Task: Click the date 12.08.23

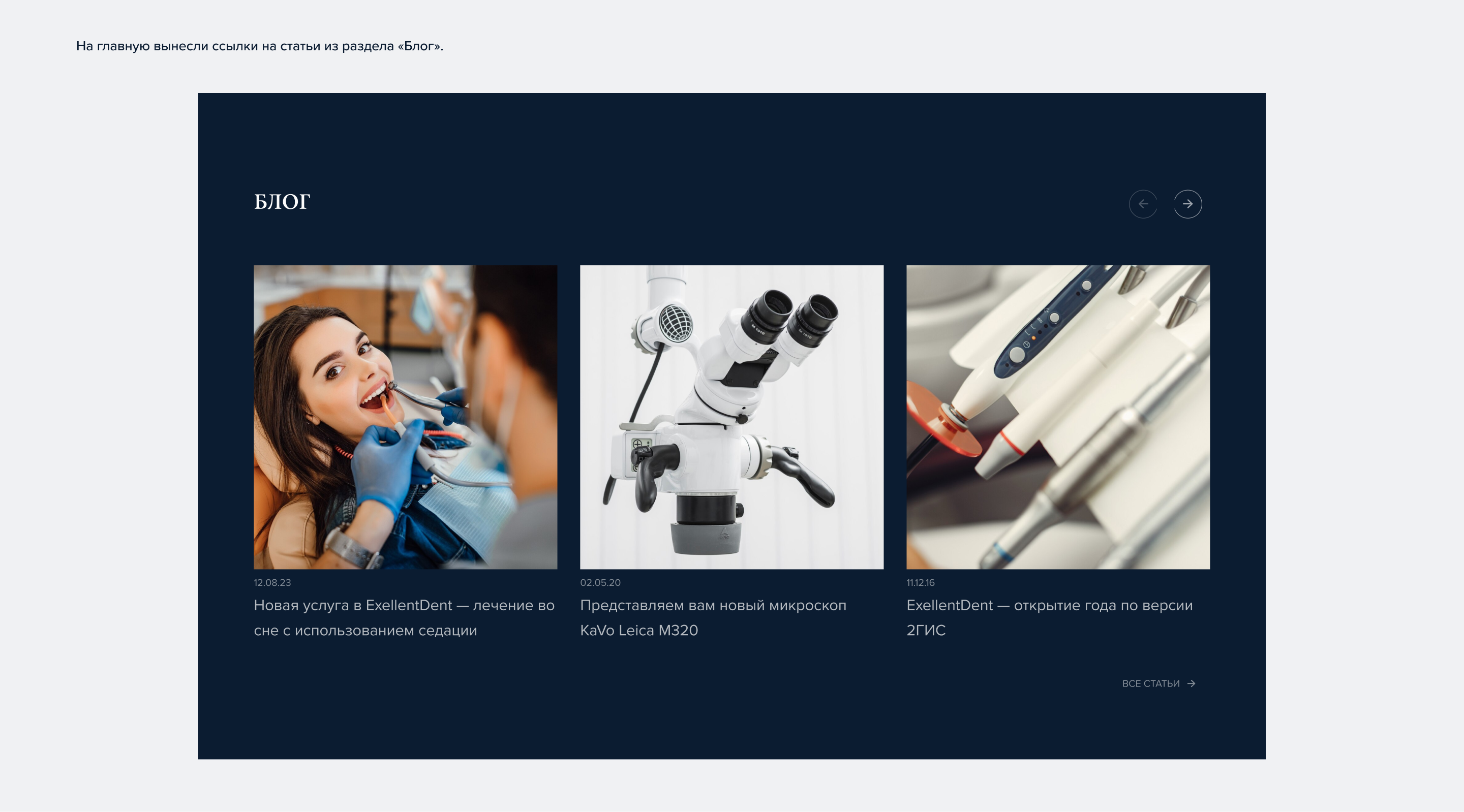Action: 272,582
